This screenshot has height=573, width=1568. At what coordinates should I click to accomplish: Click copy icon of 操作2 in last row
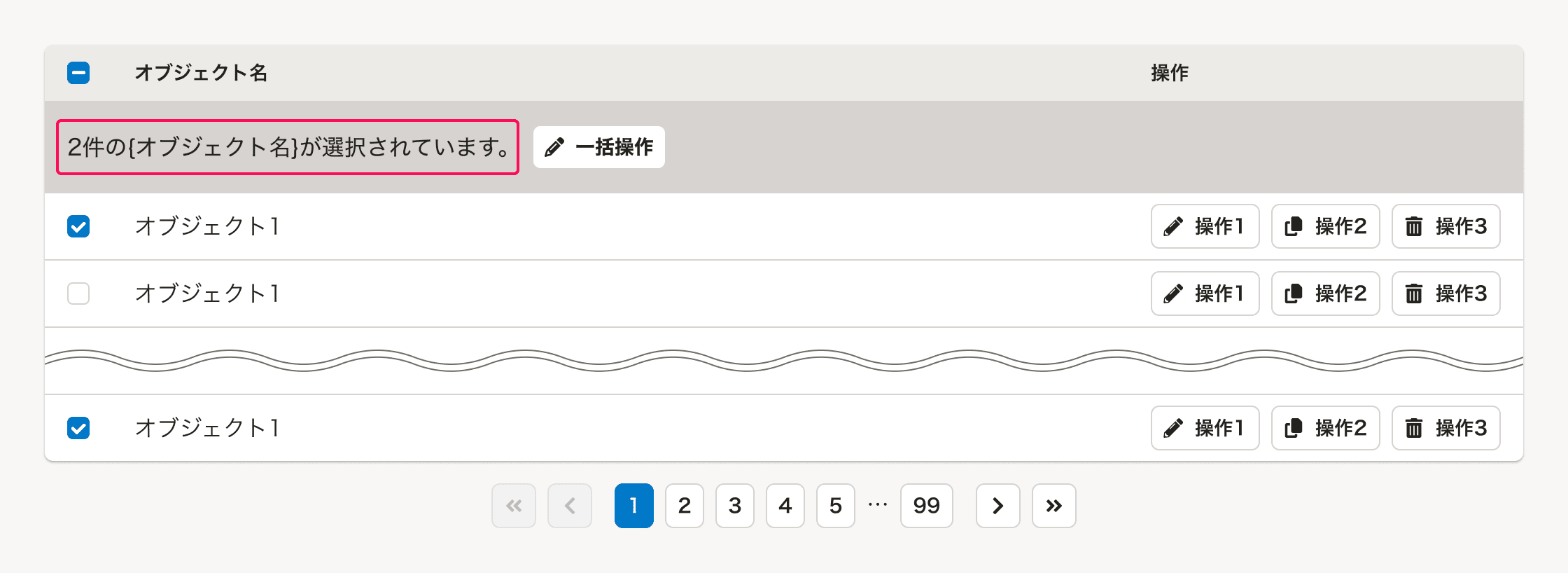pos(1294,428)
